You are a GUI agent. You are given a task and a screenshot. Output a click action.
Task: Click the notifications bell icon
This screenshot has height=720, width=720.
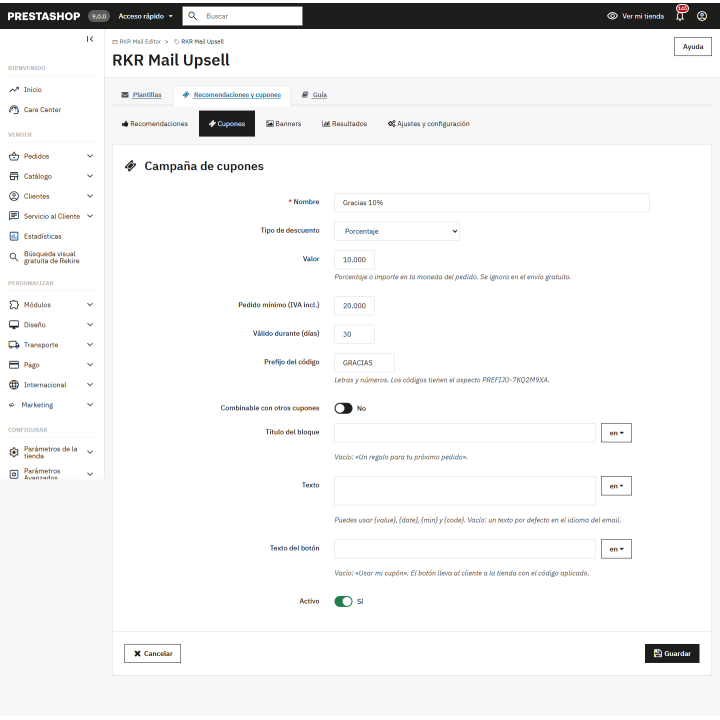click(x=680, y=16)
